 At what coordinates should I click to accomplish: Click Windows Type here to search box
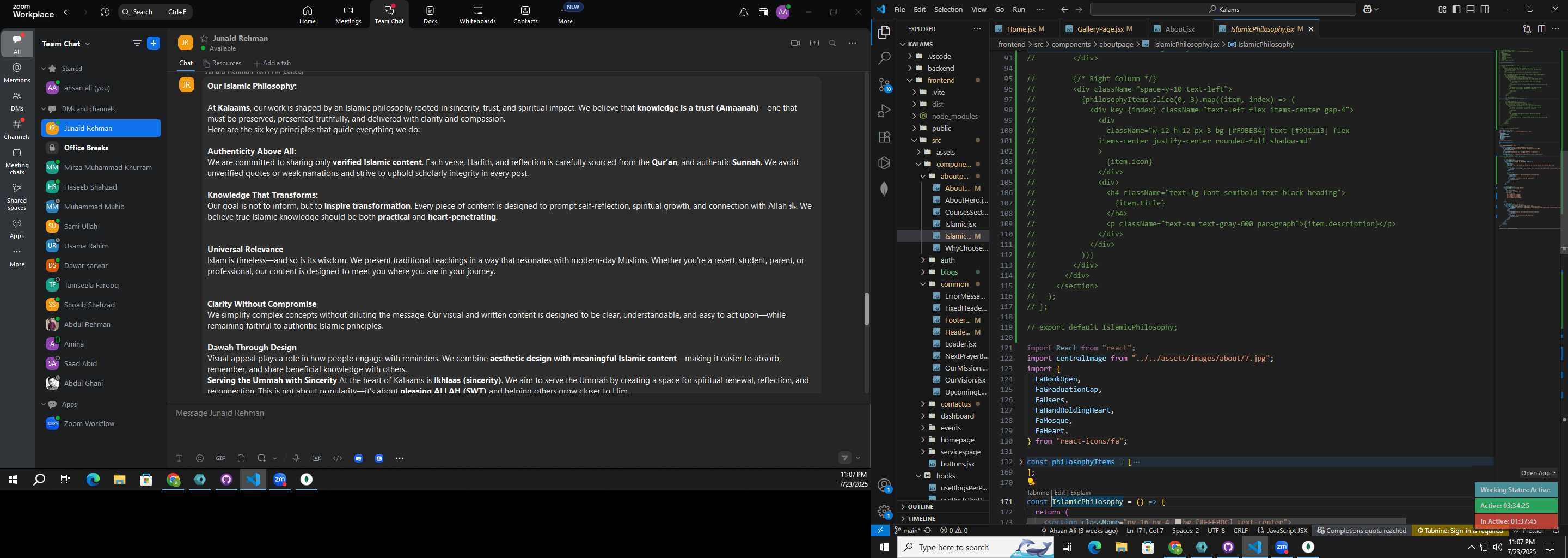tap(976, 547)
